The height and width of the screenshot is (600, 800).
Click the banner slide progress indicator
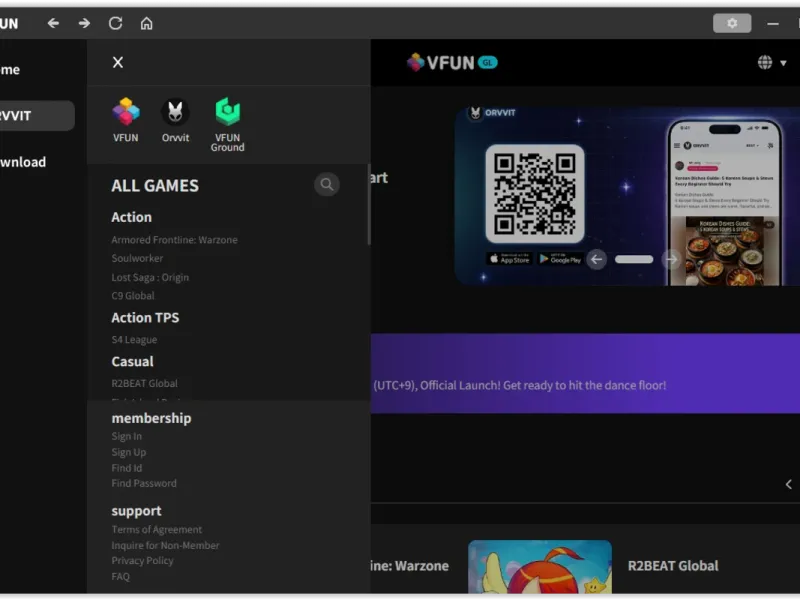click(x=634, y=259)
